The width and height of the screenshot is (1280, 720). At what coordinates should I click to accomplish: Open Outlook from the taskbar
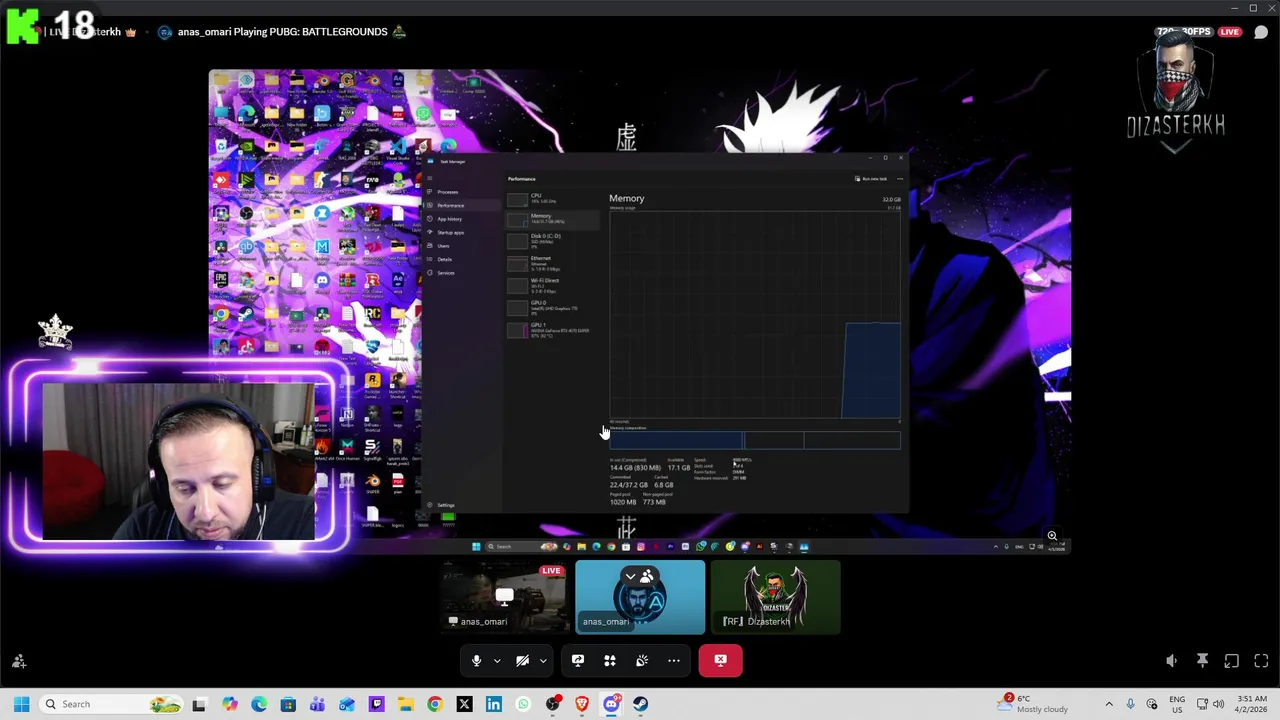[x=347, y=704]
